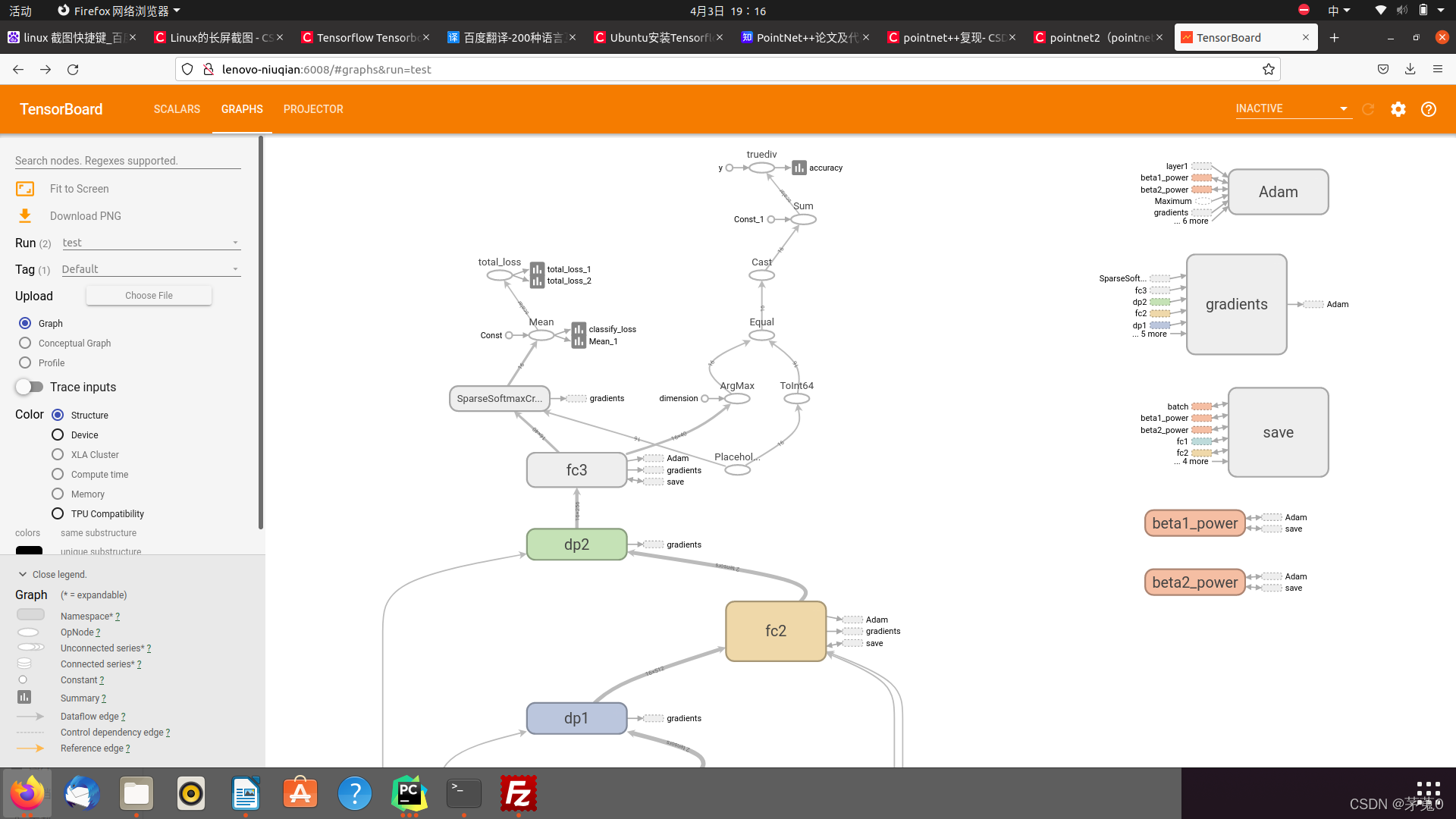Screen dimensions: 1456x819
Task: Click the reload data icon in TensorBoard header
Action: 1368,109
